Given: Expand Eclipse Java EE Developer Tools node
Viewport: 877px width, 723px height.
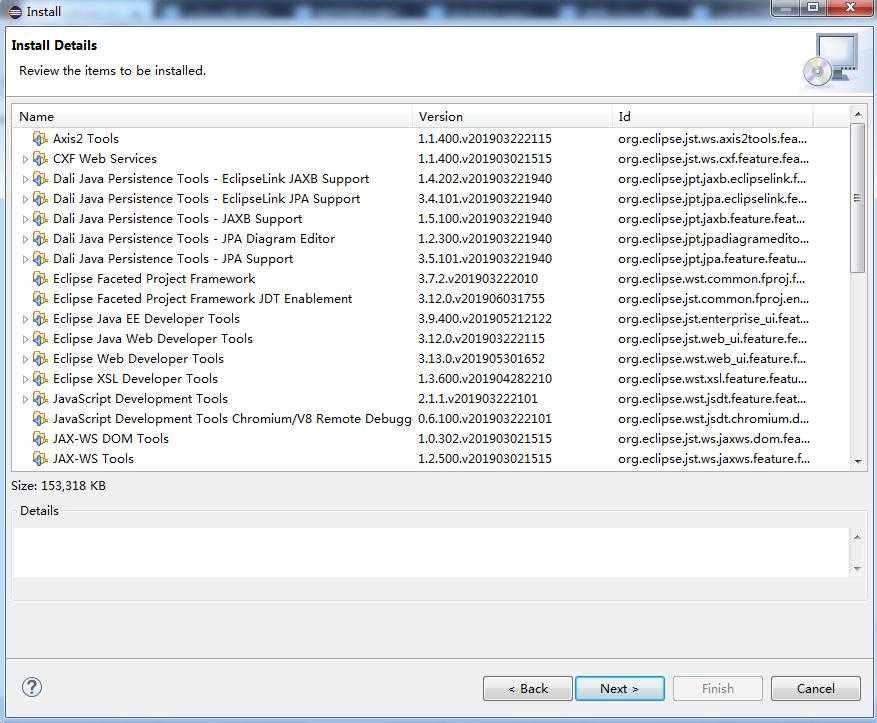Looking at the screenshot, I should pos(25,319).
